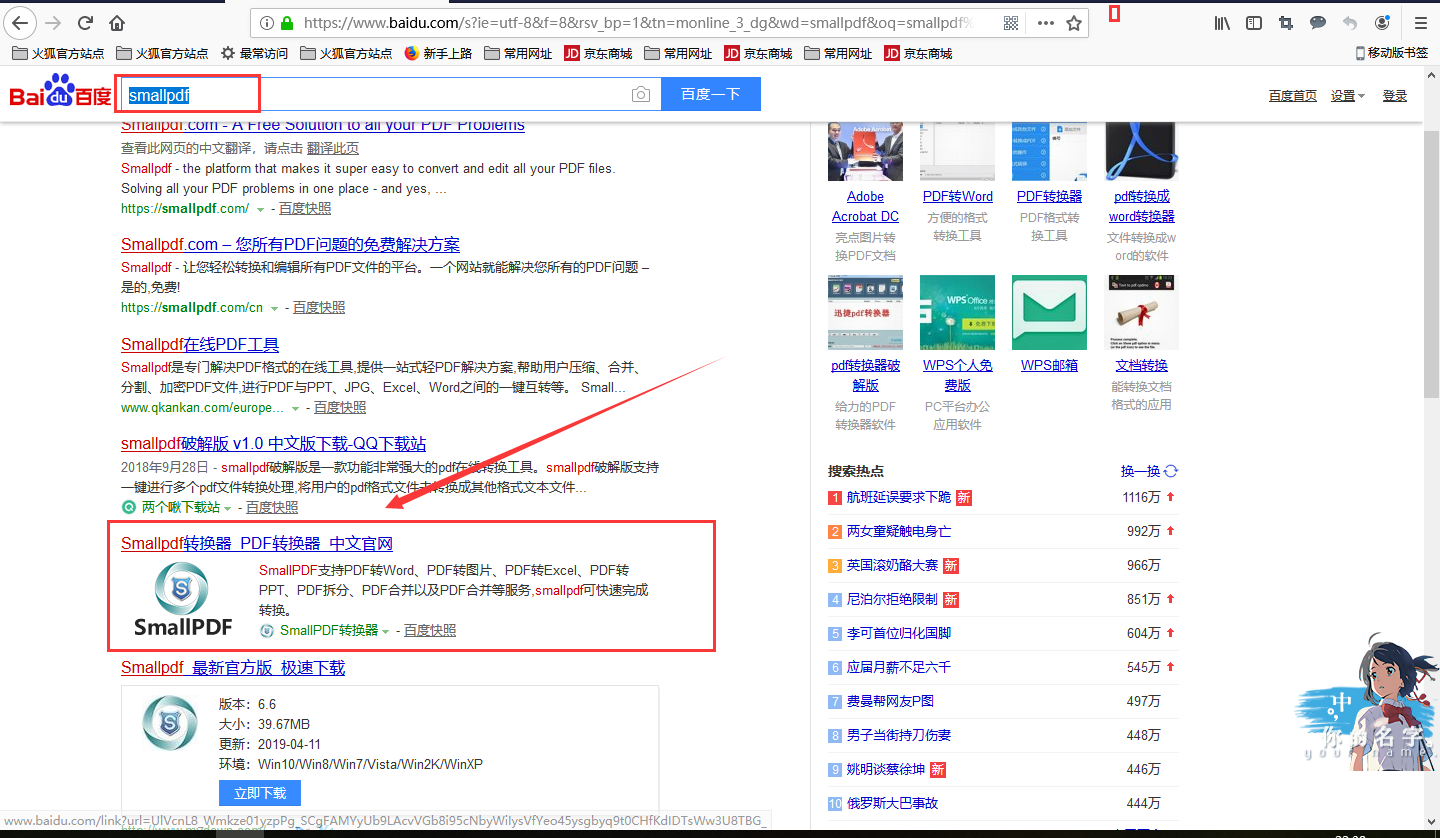Image resolution: width=1440 pixels, height=838 pixels.
Task: Open the Firefox account icon
Action: point(1382,22)
